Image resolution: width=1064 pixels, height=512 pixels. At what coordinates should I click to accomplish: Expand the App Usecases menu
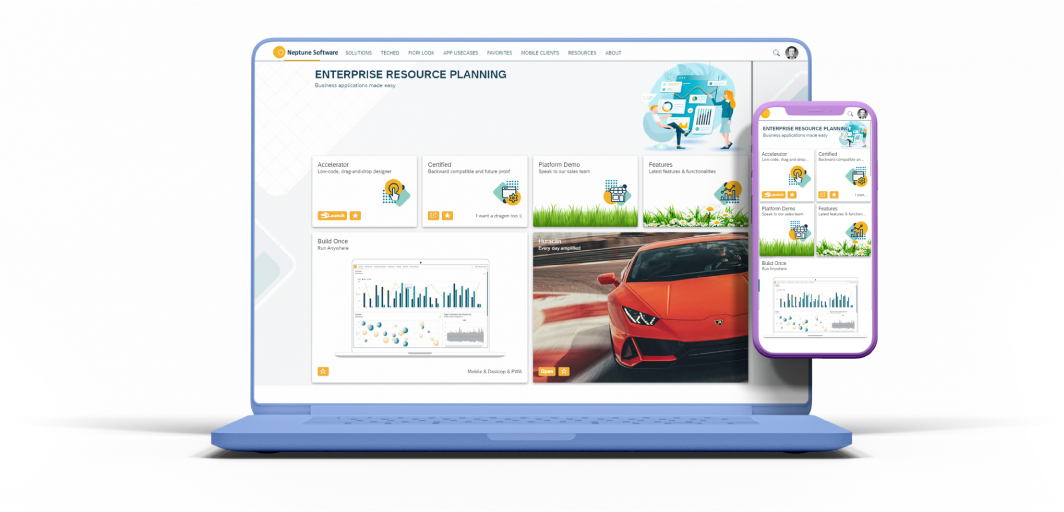click(x=460, y=53)
